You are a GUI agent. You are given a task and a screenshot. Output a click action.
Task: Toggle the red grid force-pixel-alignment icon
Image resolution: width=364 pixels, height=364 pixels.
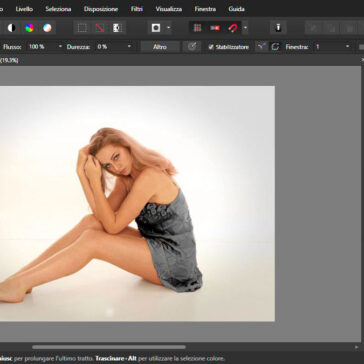[x=197, y=28]
